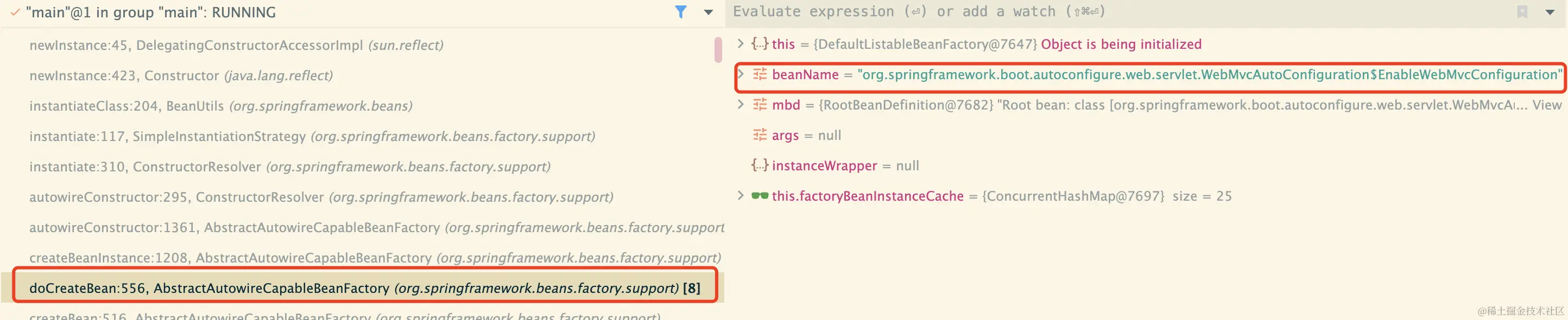Click the checkmark icon beside main thread
This screenshot has width=1568, height=320.
coord(15,12)
